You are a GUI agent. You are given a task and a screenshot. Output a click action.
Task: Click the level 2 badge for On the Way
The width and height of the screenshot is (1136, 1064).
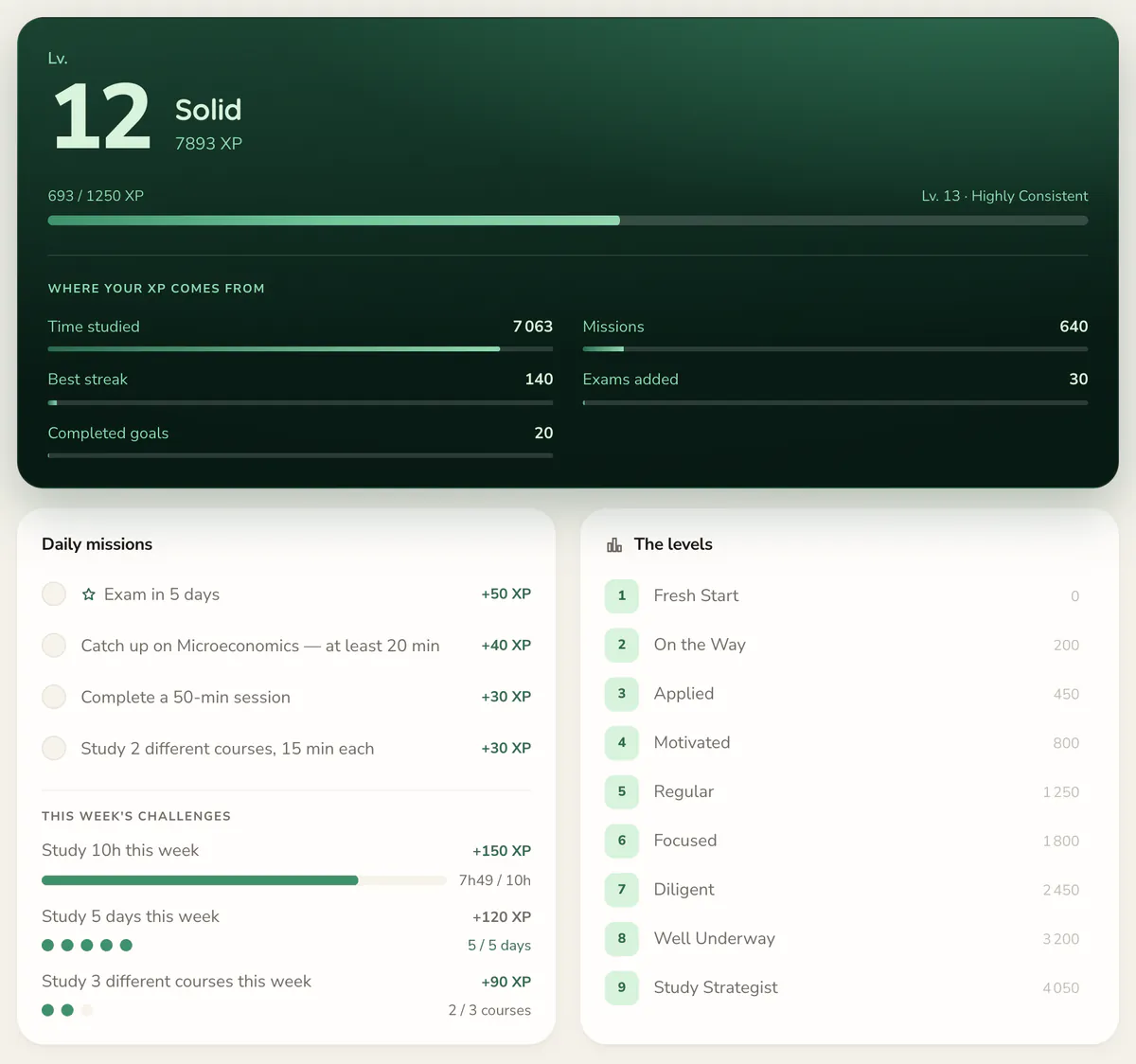coord(622,645)
